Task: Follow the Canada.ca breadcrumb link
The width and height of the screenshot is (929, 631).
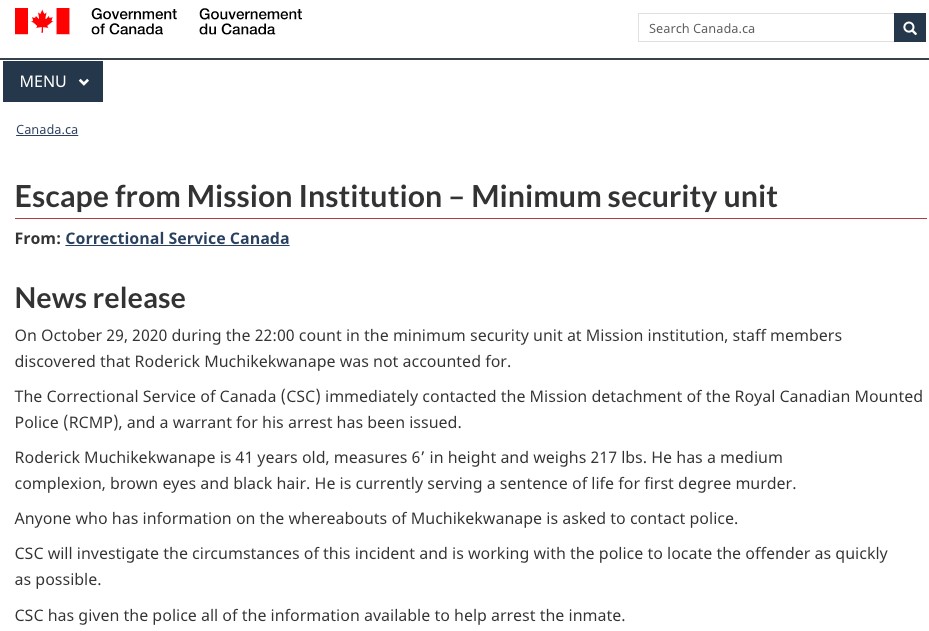Action: pyautogui.click(x=47, y=129)
